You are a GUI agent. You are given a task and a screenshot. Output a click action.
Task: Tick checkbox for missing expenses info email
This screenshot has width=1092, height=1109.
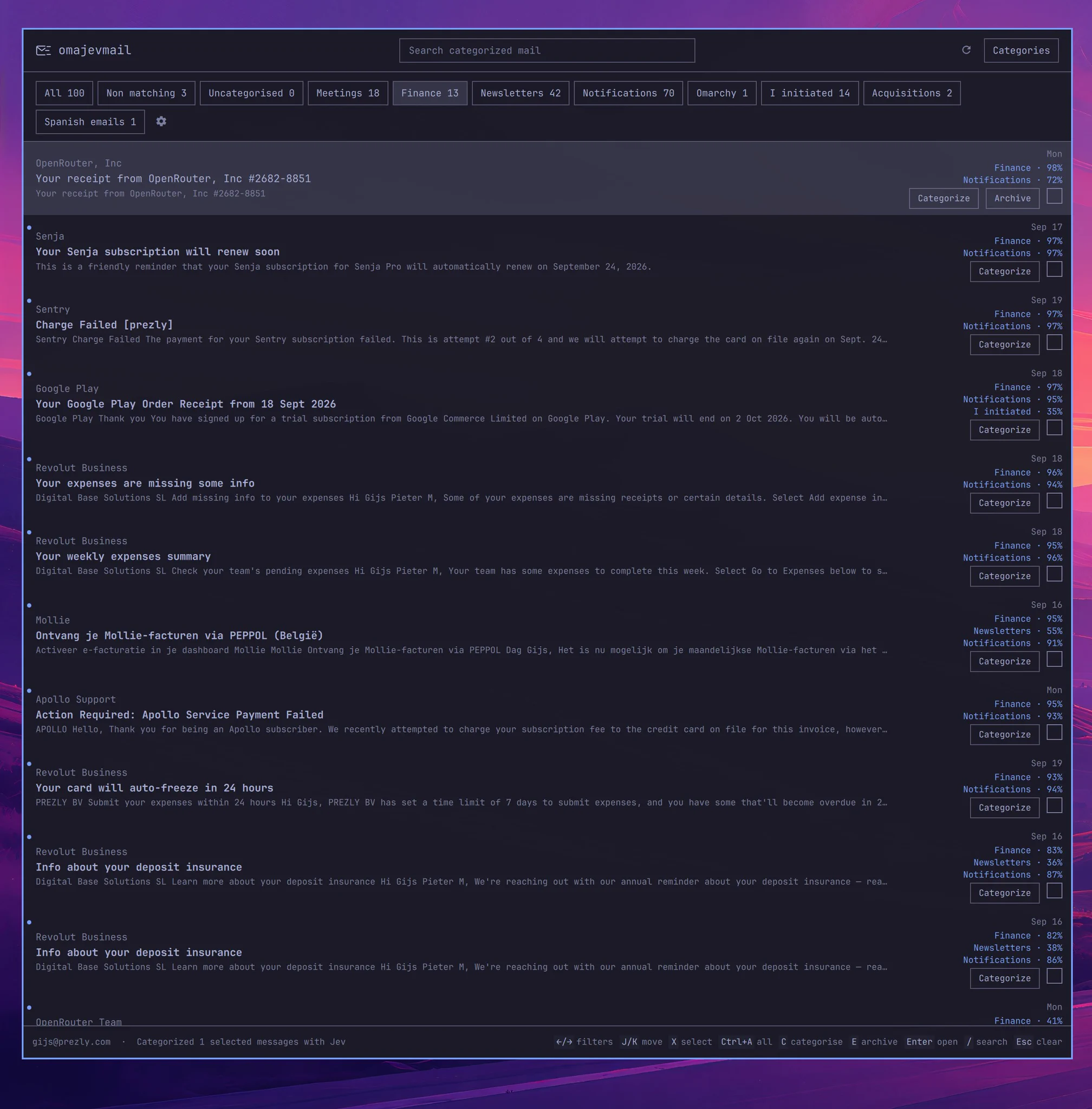pos(1054,501)
